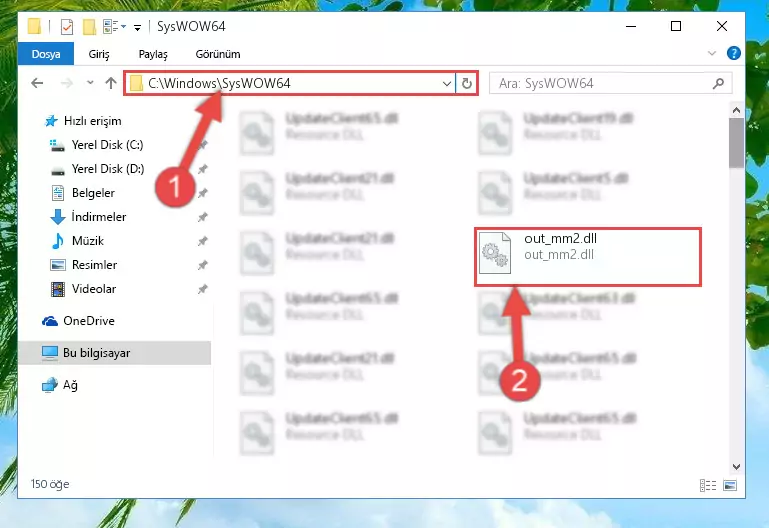769x528 pixels.
Task: Open the Dosya ribbon tab
Action: point(46,54)
